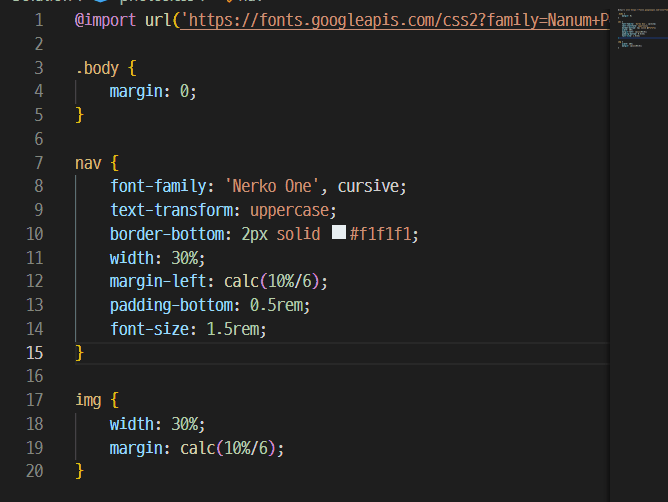This screenshot has height=502, width=668.
Task: Click line number 1 in the gutter
Action: coord(39,20)
